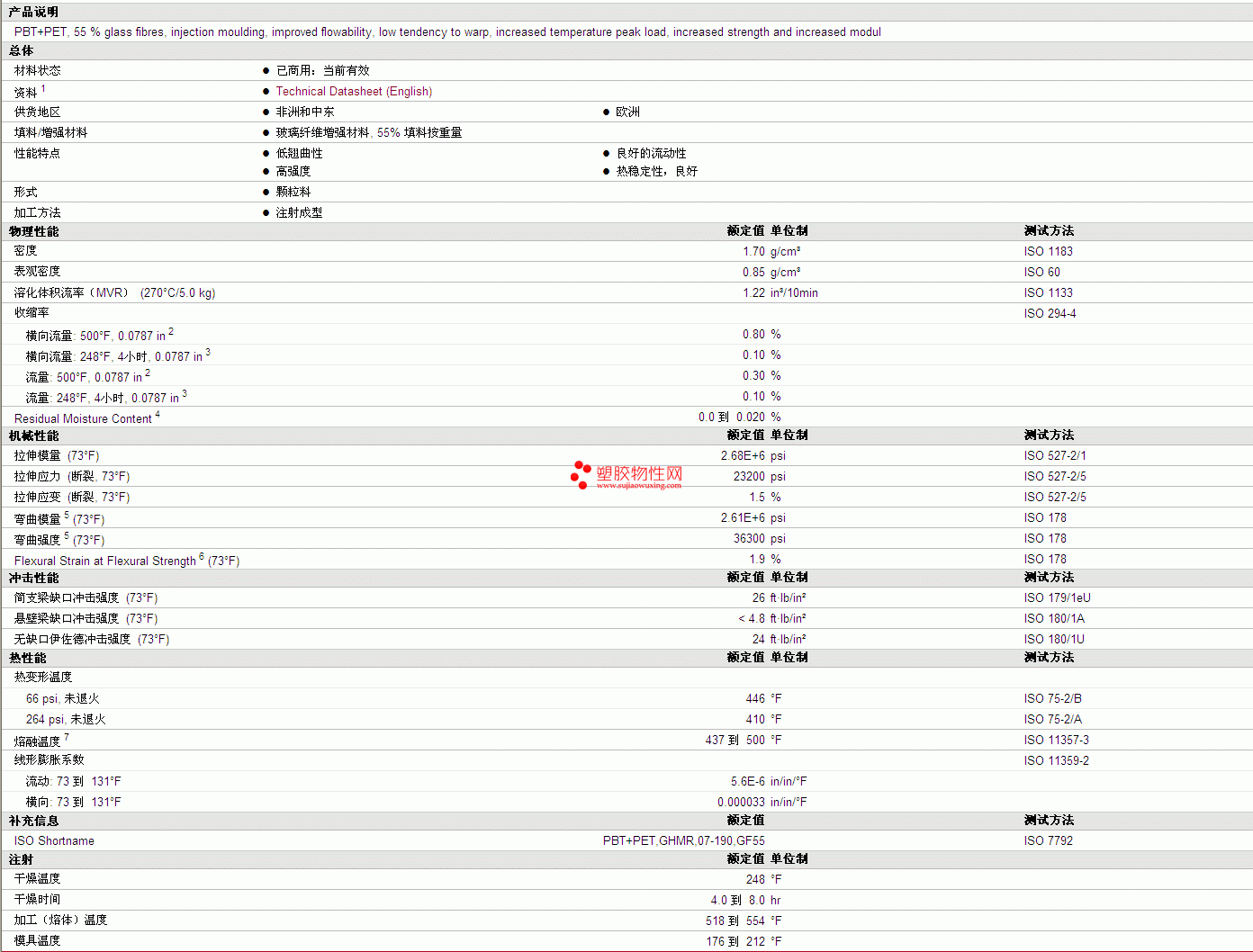This screenshot has width=1253, height=952.
Task: Select the ISO 1183 test method
Action: (1049, 252)
